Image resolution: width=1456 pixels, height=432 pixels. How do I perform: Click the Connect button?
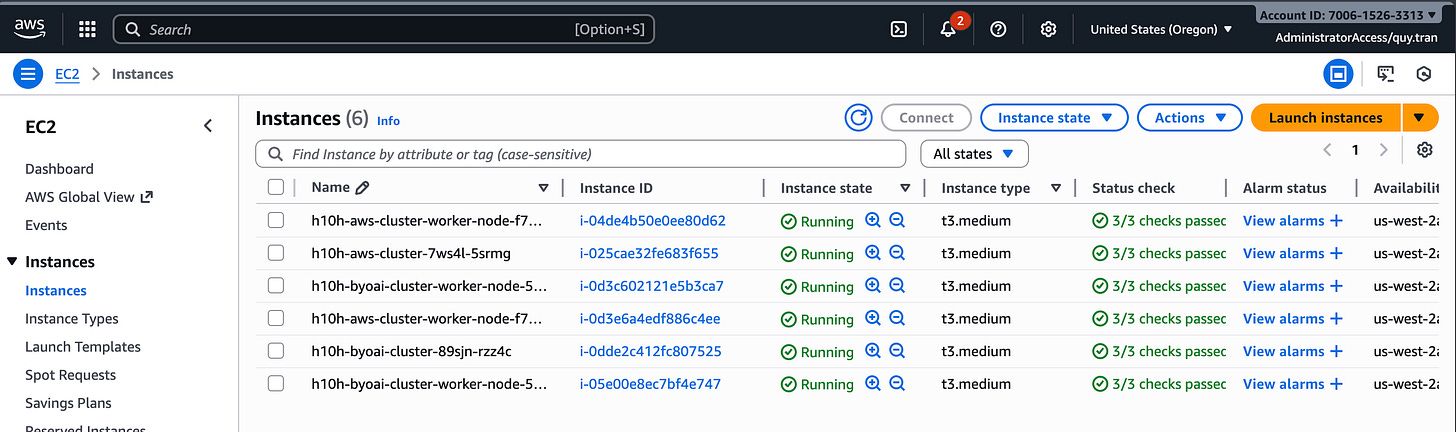pos(926,118)
